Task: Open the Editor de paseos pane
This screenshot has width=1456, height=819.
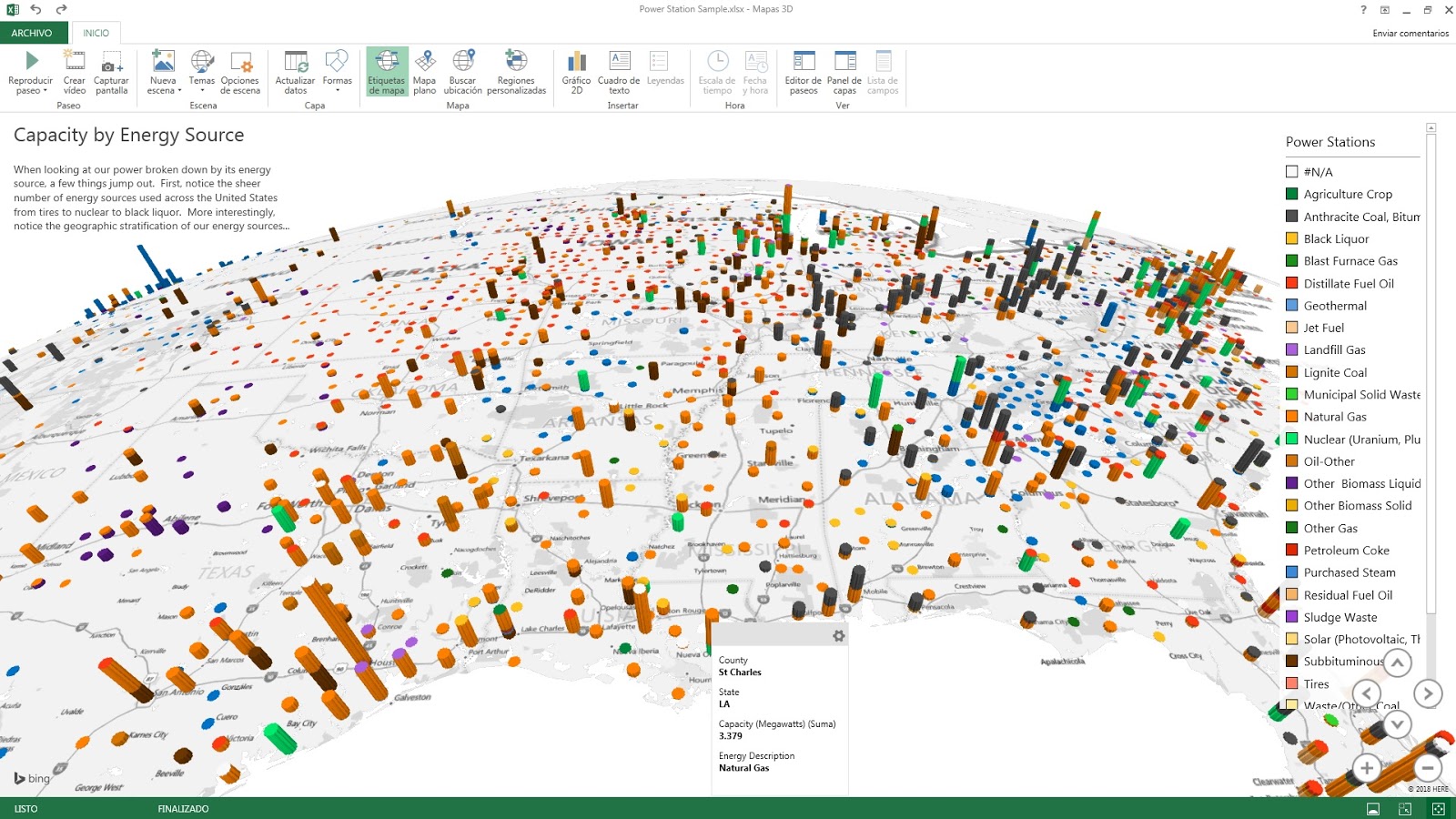Action: click(804, 72)
